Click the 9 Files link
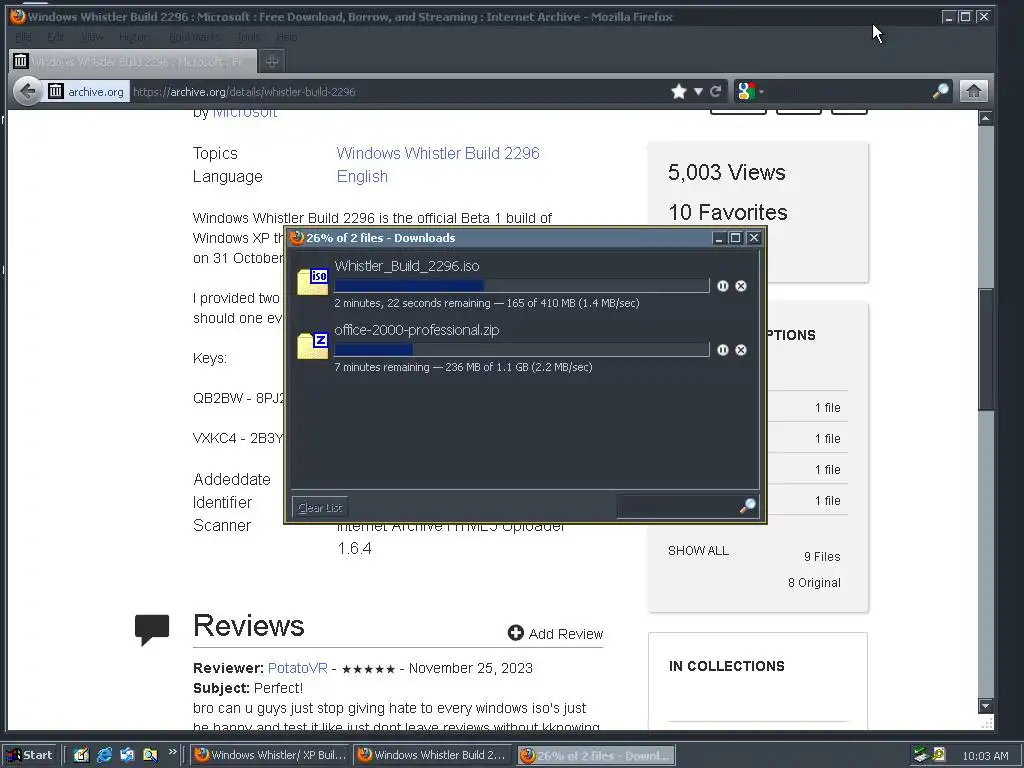Image resolution: width=1024 pixels, height=768 pixels. [x=822, y=556]
